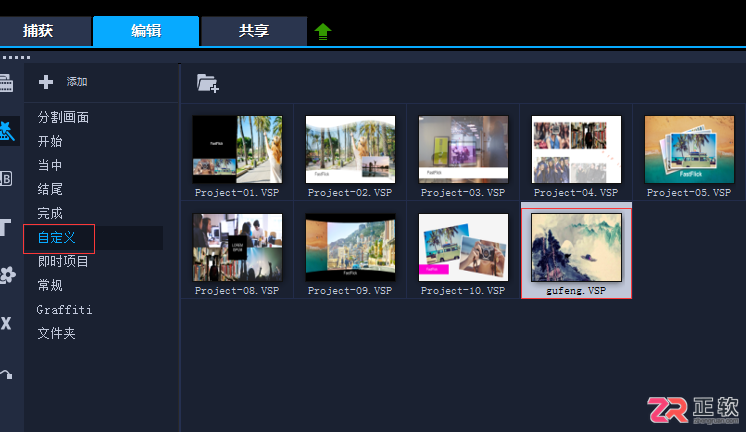Image resolution: width=746 pixels, height=432 pixels.
Task: Open the add folder icon above thumbnails
Action: pyautogui.click(x=208, y=83)
